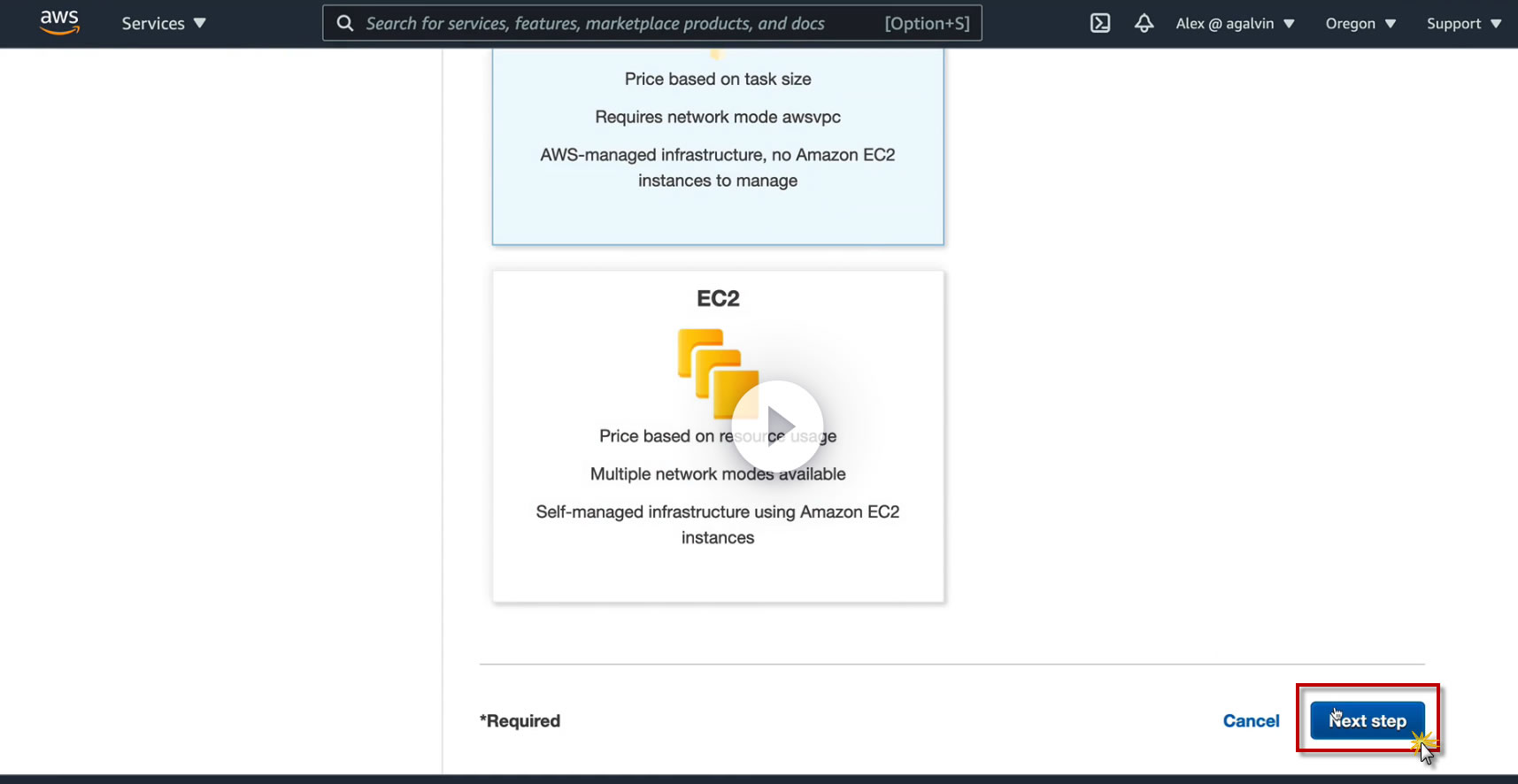1518x784 pixels.
Task: Click the 'Price based on task size' text
Action: tap(718, 79)
